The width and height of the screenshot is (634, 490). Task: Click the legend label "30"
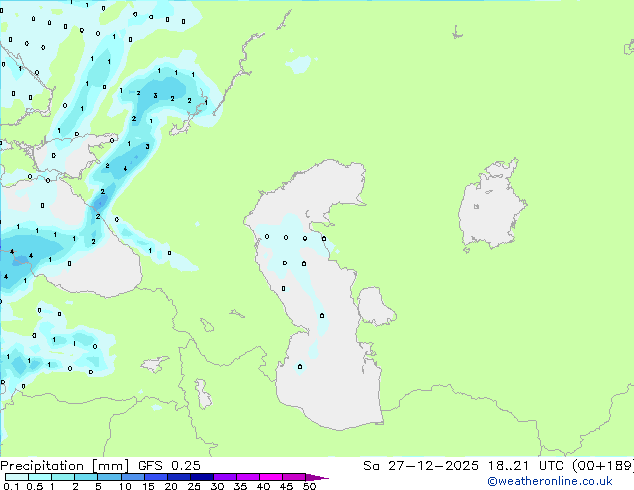[217, 486]
